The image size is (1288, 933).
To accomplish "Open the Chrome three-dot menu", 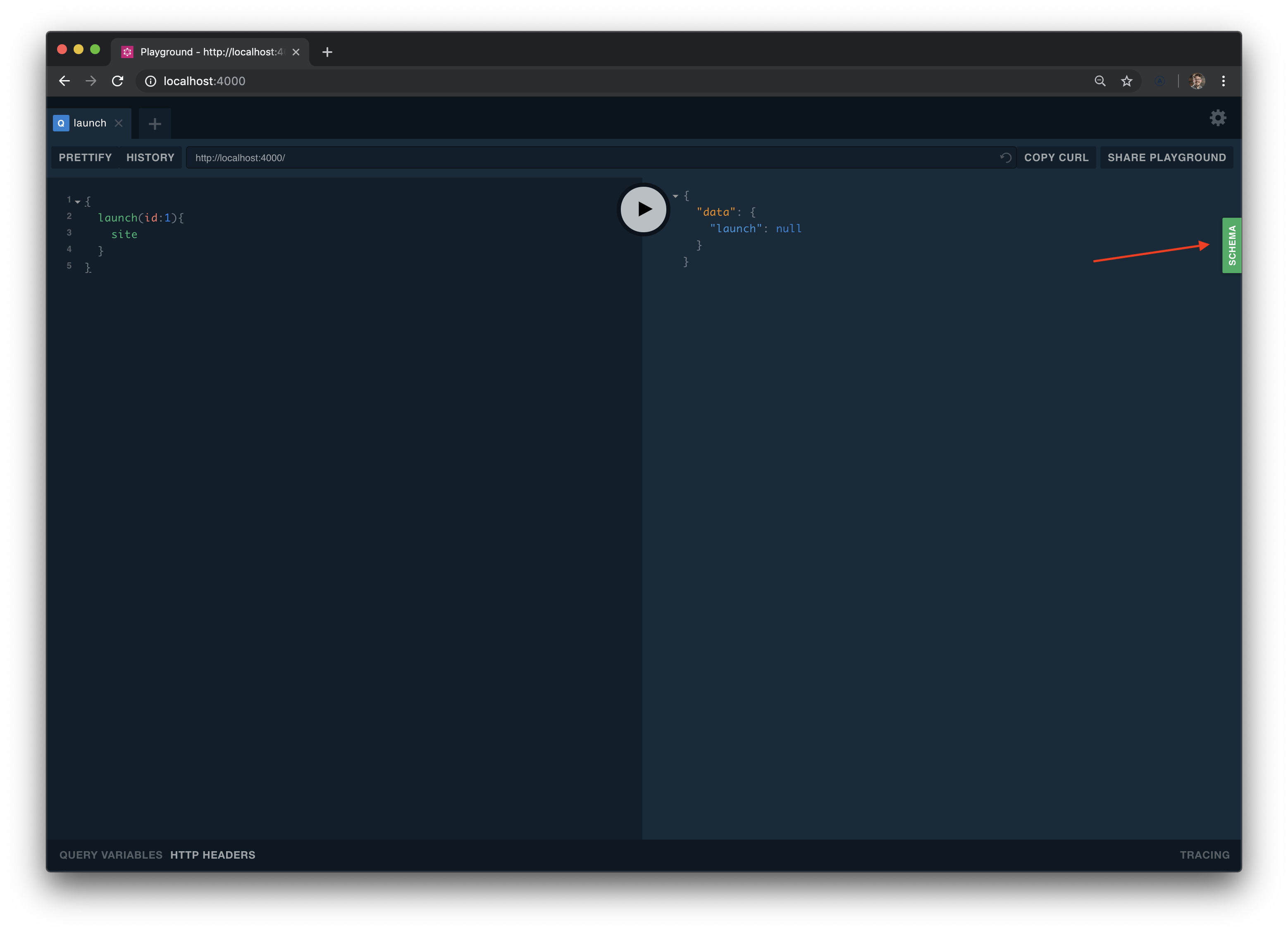I will point(1223,81).
